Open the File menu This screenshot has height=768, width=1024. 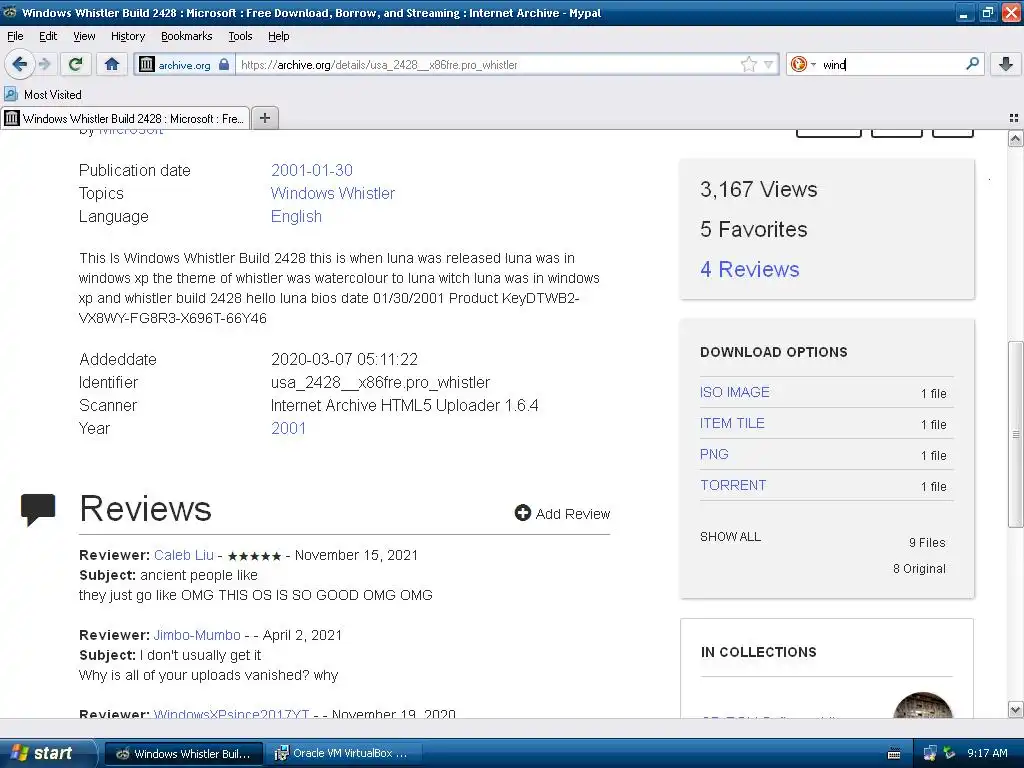pos(15,36)
